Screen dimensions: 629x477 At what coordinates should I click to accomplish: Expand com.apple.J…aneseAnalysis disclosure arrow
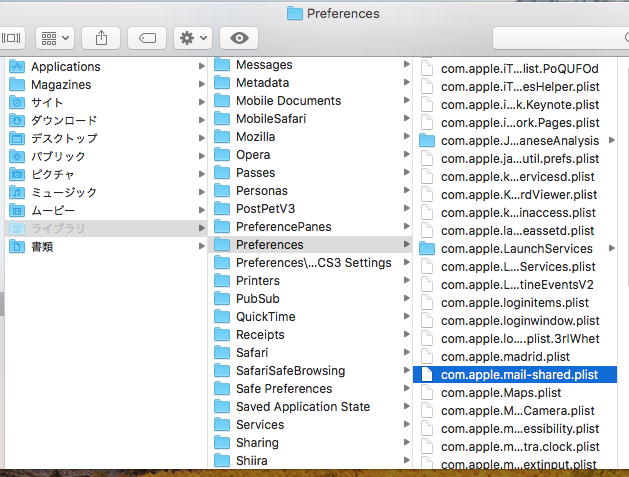[612, 140]
